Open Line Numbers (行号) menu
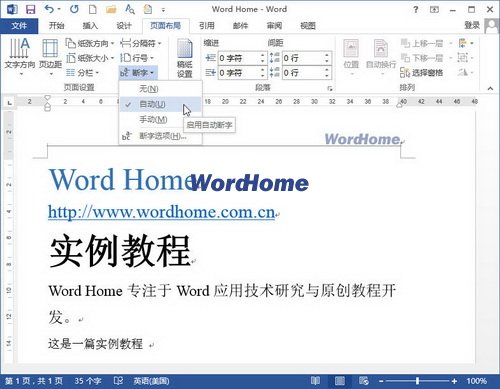The image size is (500, 389). pos(137,58)
